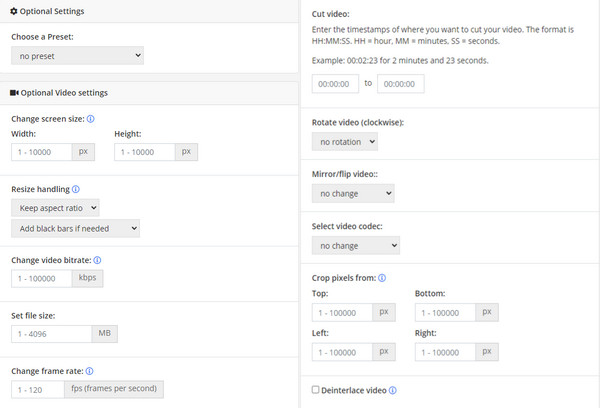Click info icon beside Resize handling
600x408 pixels.
coord(76,189)
